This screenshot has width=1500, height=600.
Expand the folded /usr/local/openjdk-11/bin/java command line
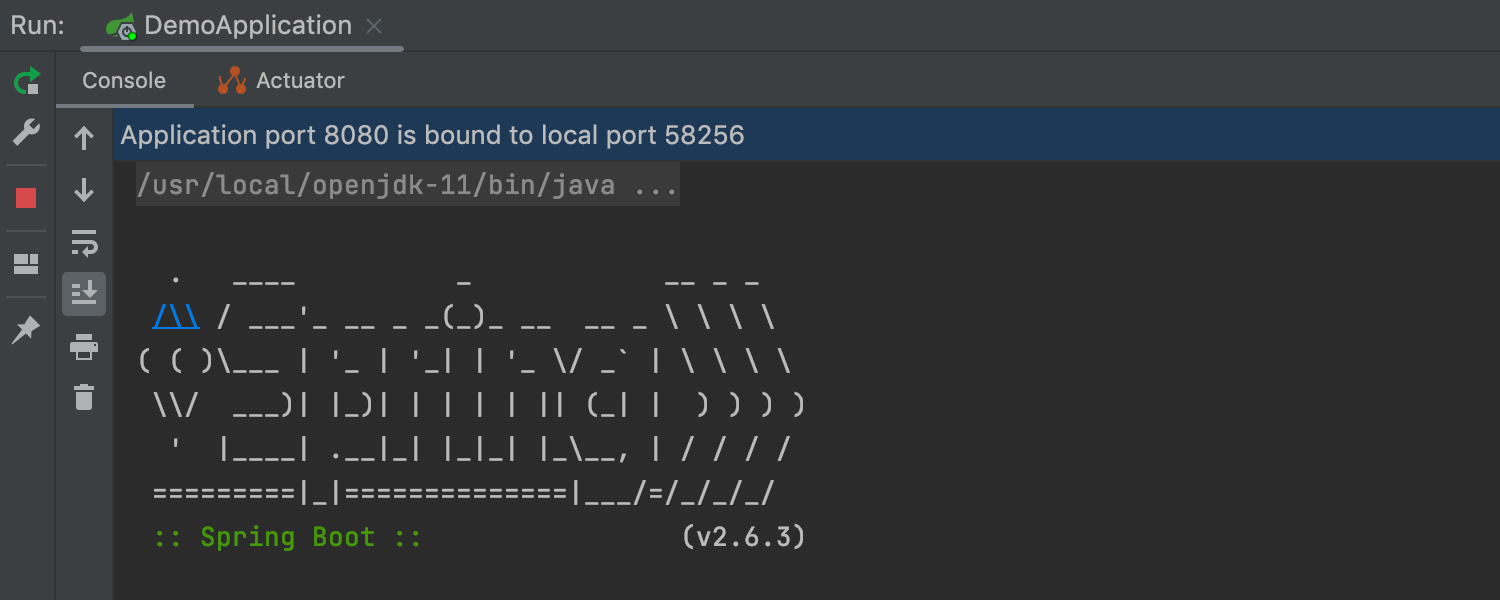coord(407,185)
